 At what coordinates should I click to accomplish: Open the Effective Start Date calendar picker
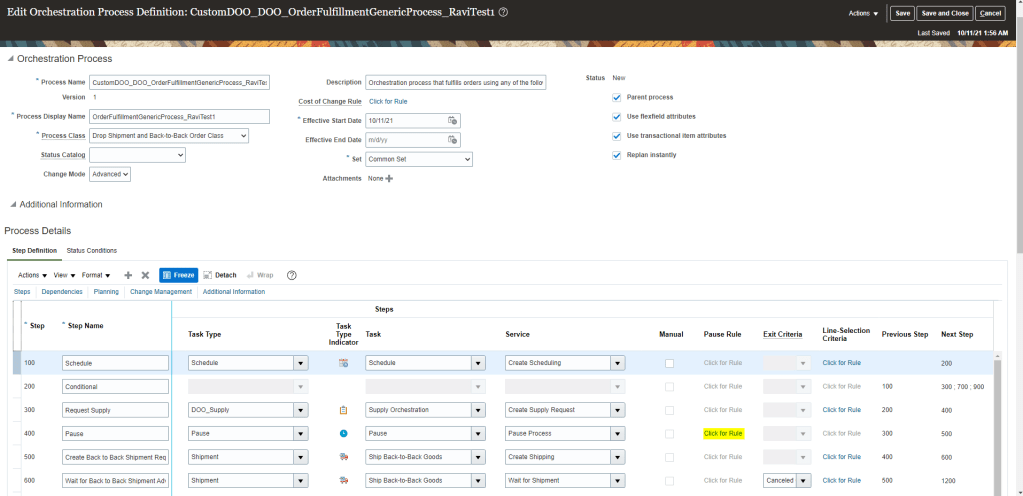(452, 120)
